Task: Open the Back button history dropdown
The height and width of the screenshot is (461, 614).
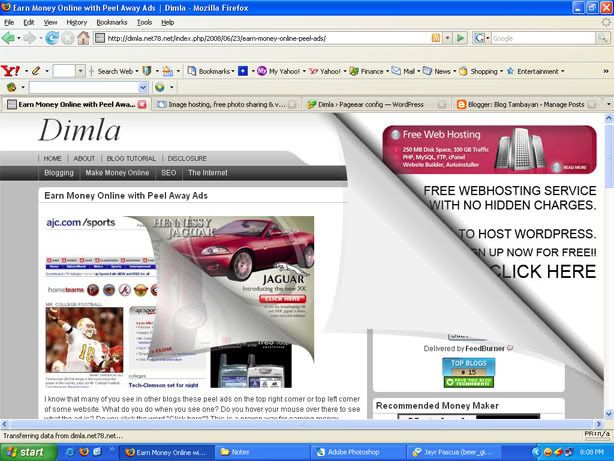Action: (18, 38)
